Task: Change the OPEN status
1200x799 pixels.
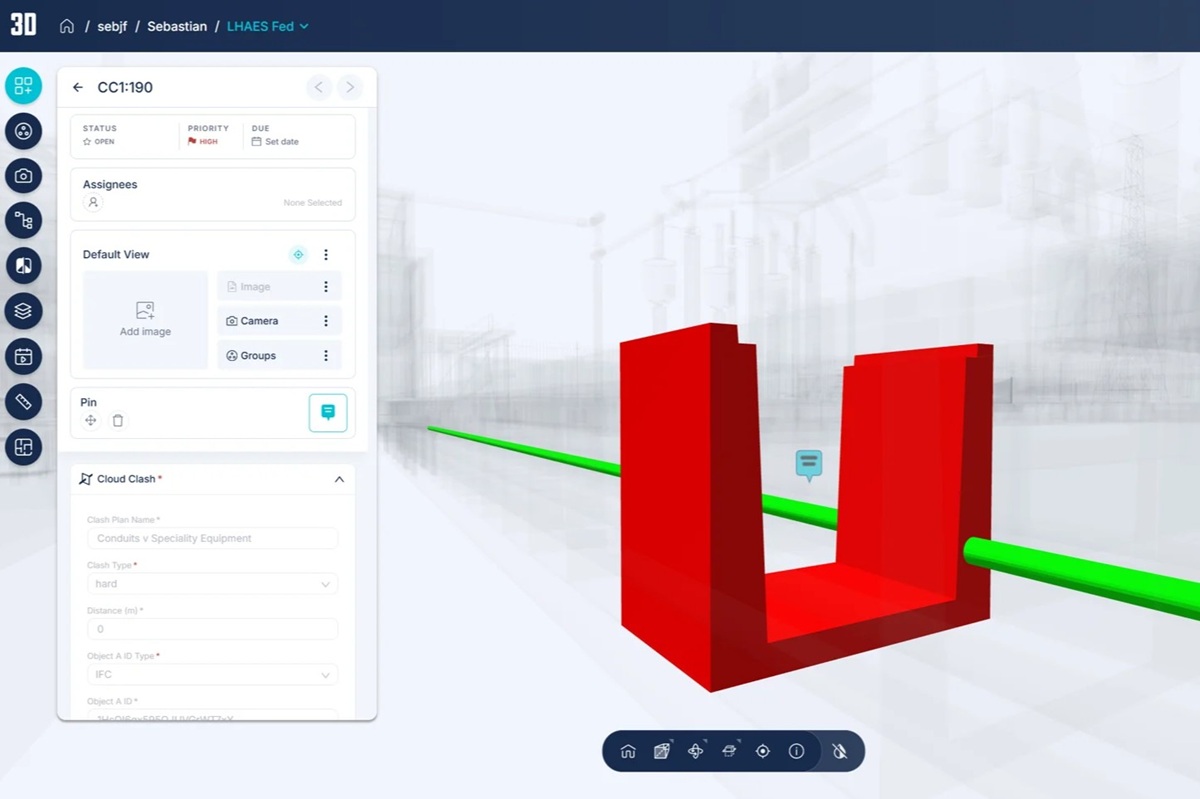Action: tap(99, 142)
